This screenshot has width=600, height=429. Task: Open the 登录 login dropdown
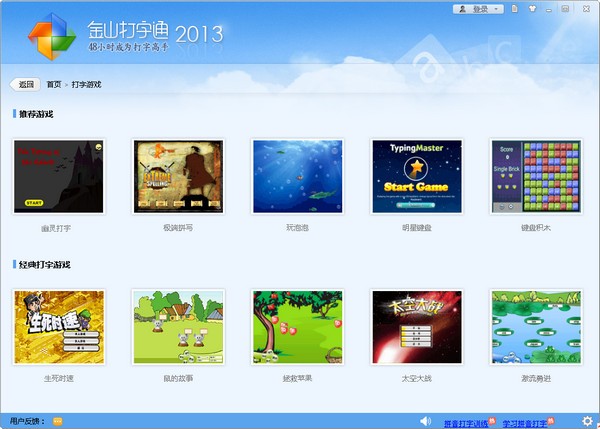pyautogui.click(x=478, y=9)
